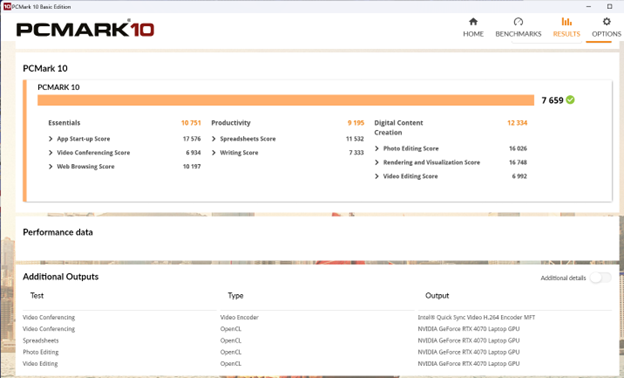Click the Spreadsheets value 11 532

point(355,139)
